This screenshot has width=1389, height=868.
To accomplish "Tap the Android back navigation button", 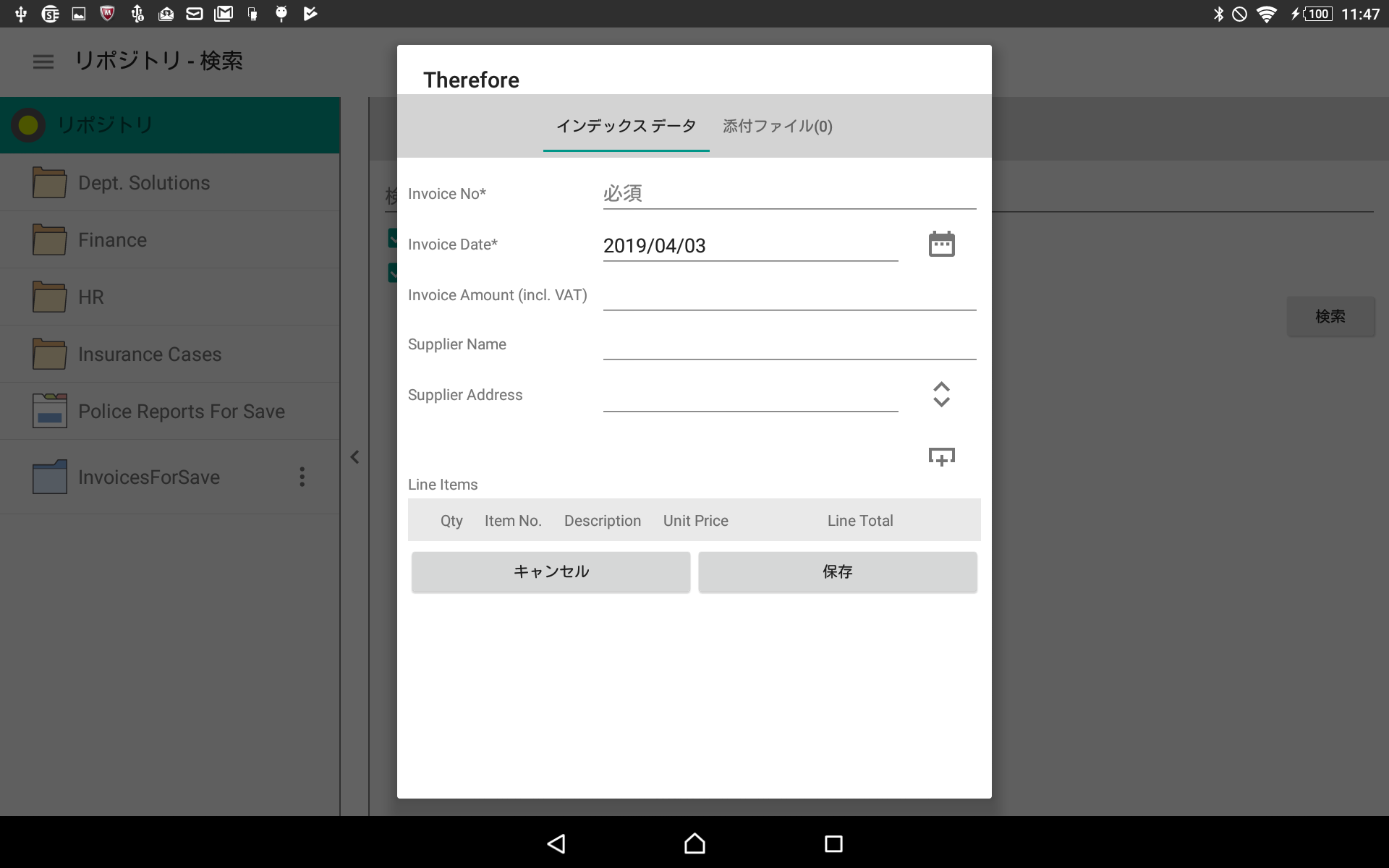I will [x=556, y=843].
